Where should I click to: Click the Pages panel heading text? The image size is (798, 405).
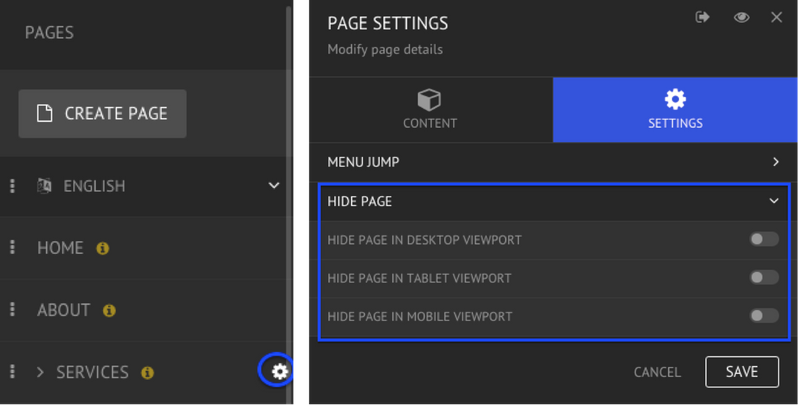(49, 33)
